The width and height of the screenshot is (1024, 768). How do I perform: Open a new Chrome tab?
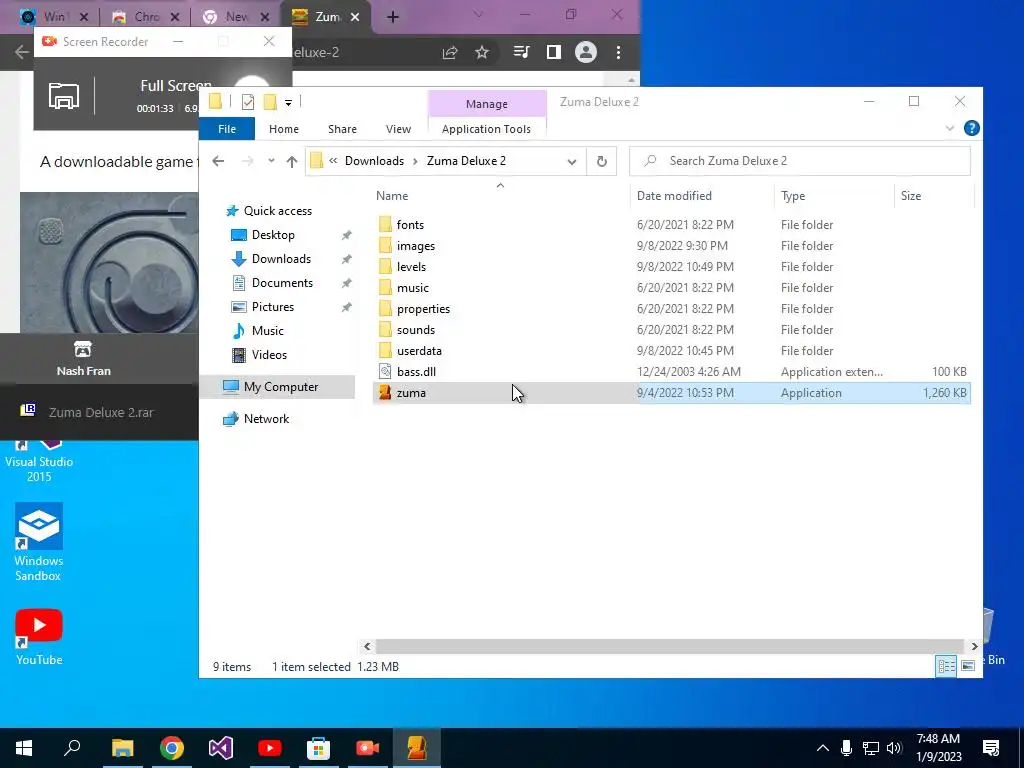pos(392,17)
